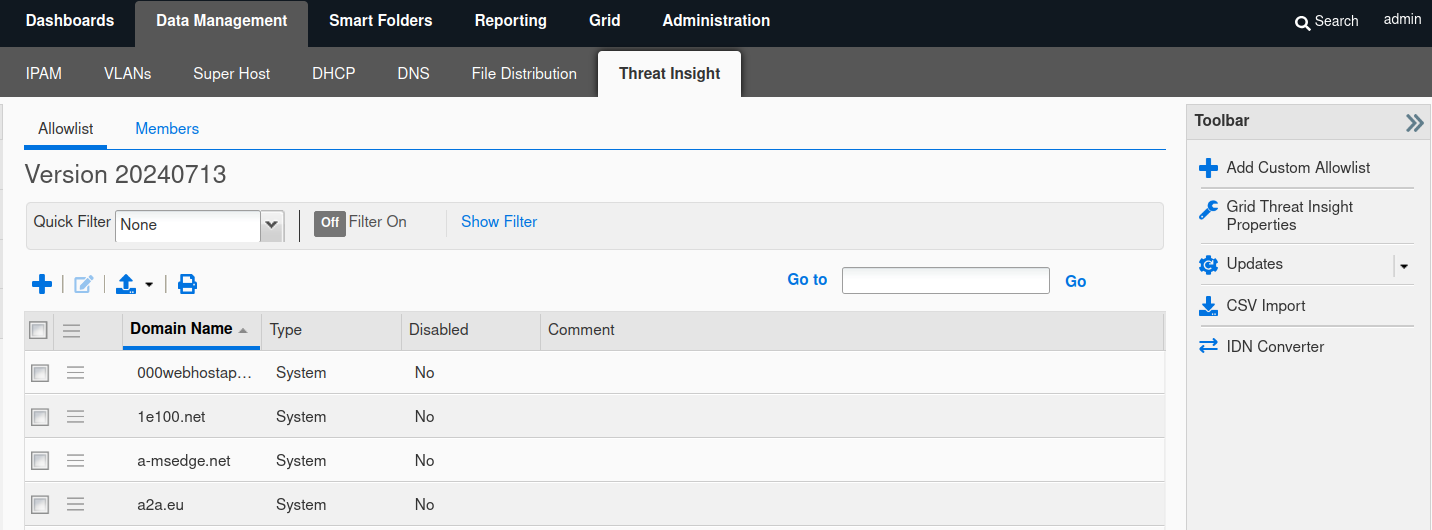Open Grid Threat Insight Properties wrench icon
Viewport: 1432px width, 530px height.
point(1208,208)
